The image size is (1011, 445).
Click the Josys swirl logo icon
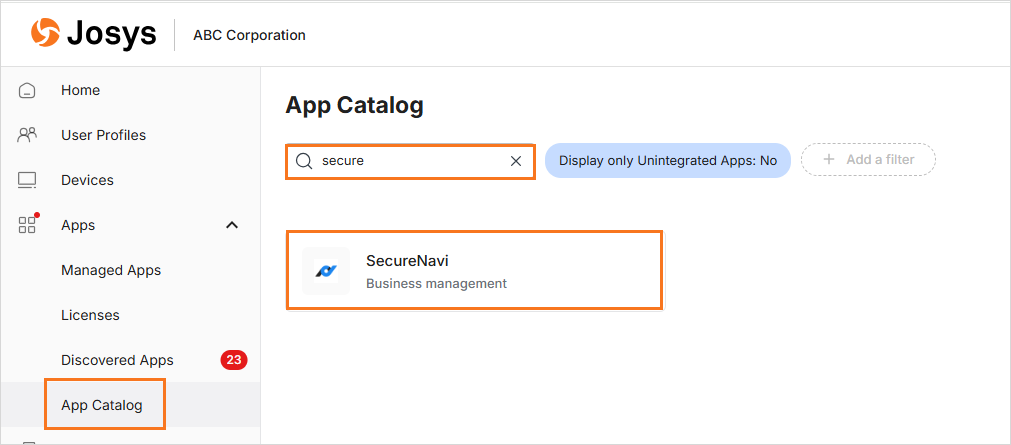pyautogui.click(x=45, y=34)
